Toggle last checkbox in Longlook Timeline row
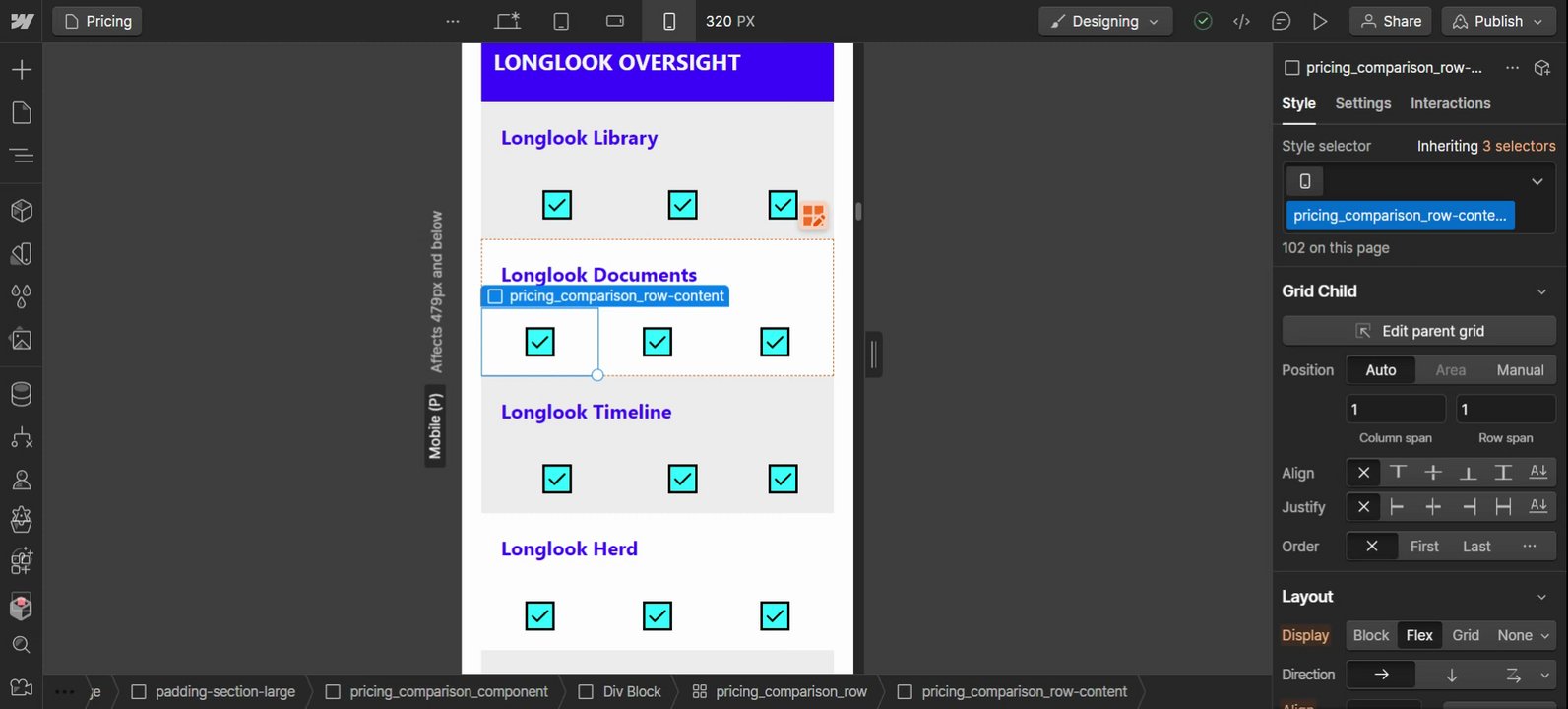Viewport: 1568px width, 709px height. [783, 479]
